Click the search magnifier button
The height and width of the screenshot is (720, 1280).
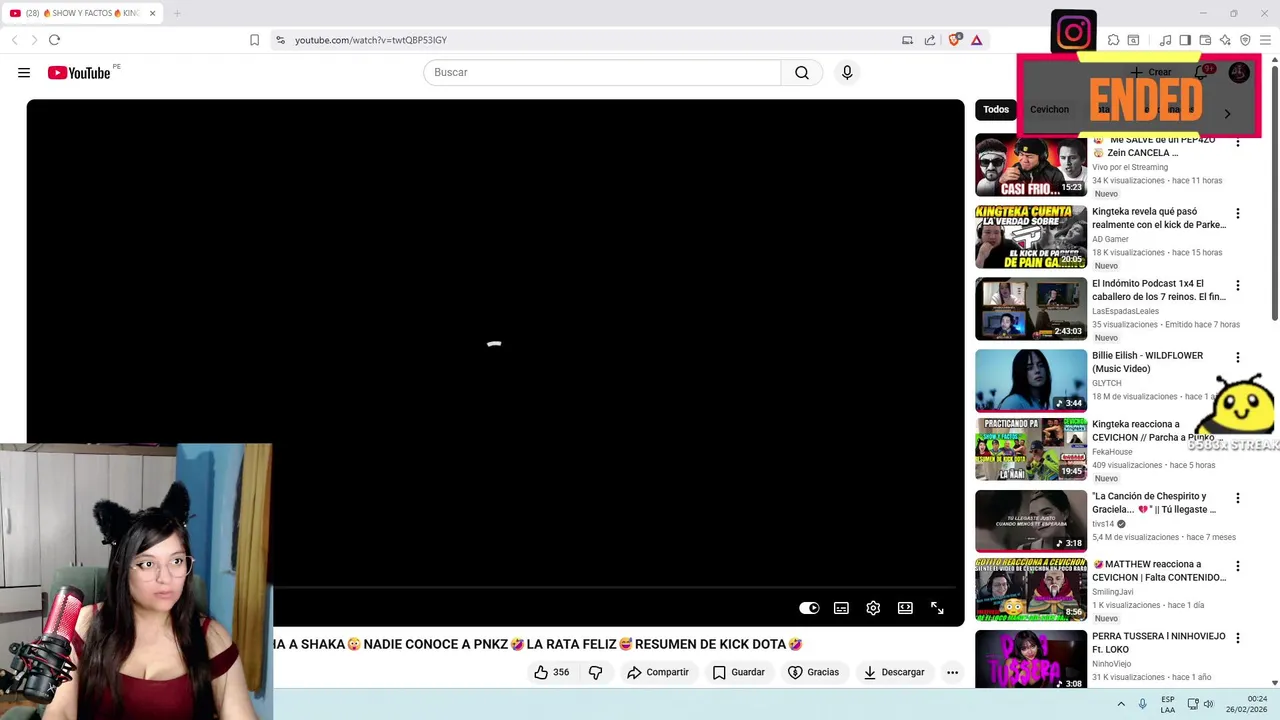click(x=802, y=73)
